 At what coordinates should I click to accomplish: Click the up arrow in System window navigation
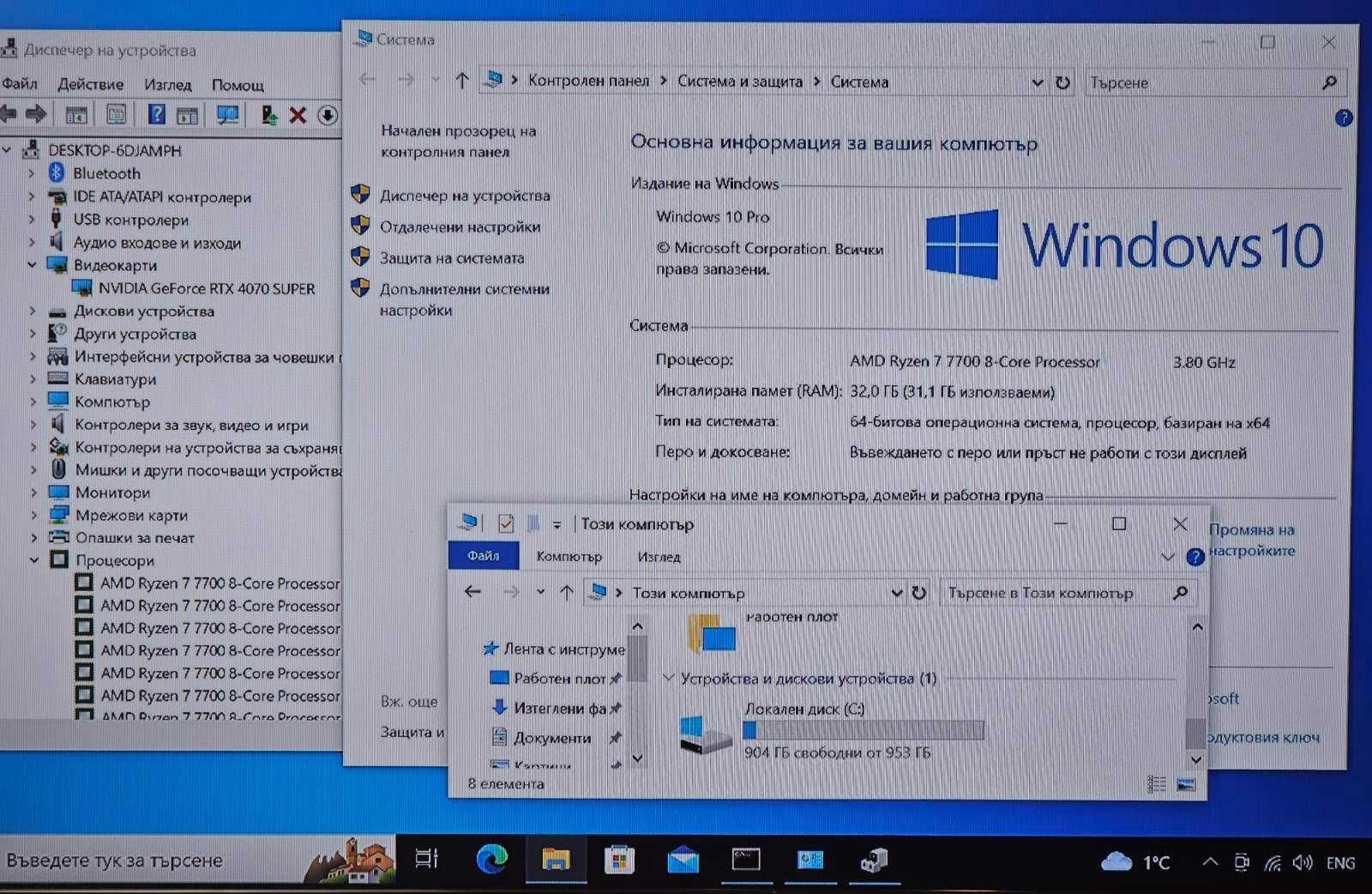[x=461, y=81]
